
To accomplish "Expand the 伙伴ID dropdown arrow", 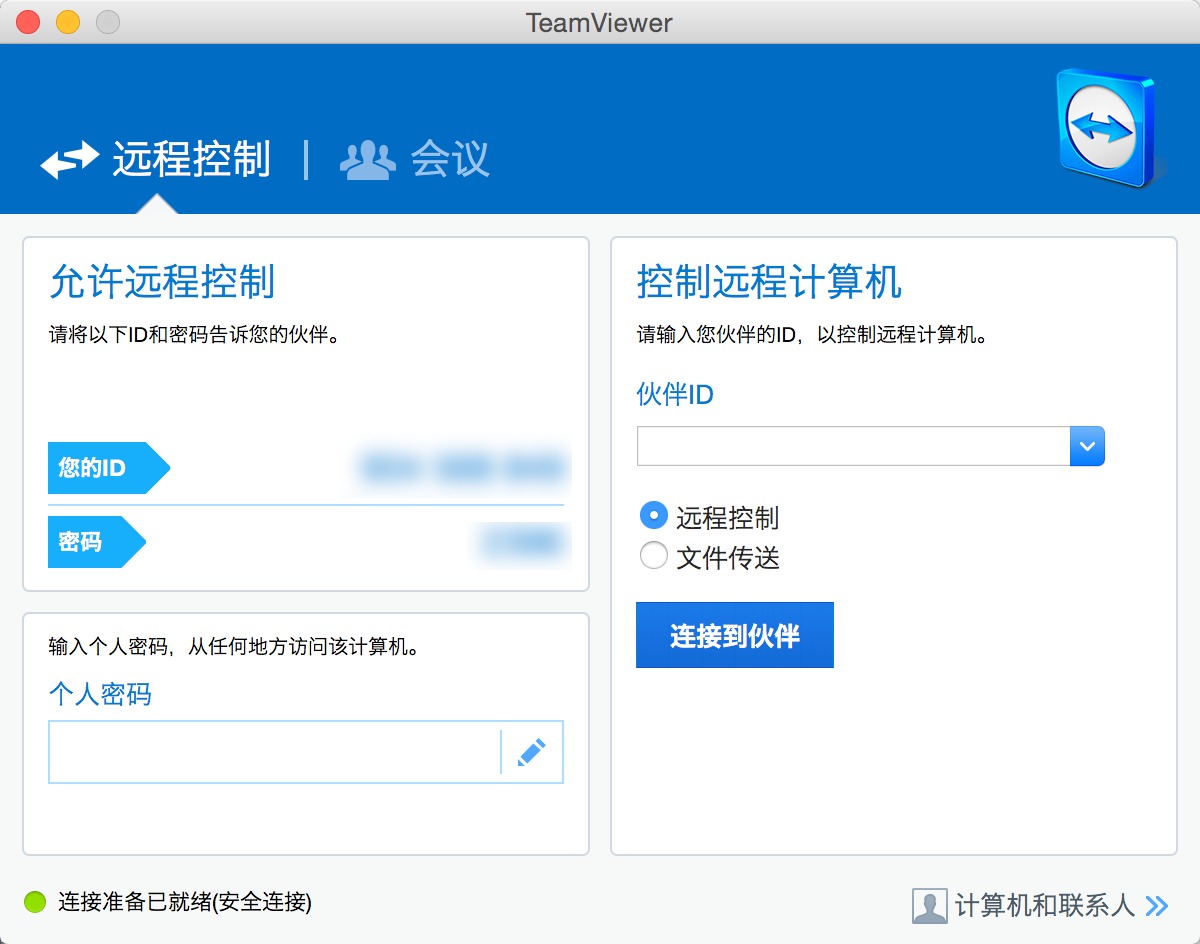I will click(x=1087, y=446).
